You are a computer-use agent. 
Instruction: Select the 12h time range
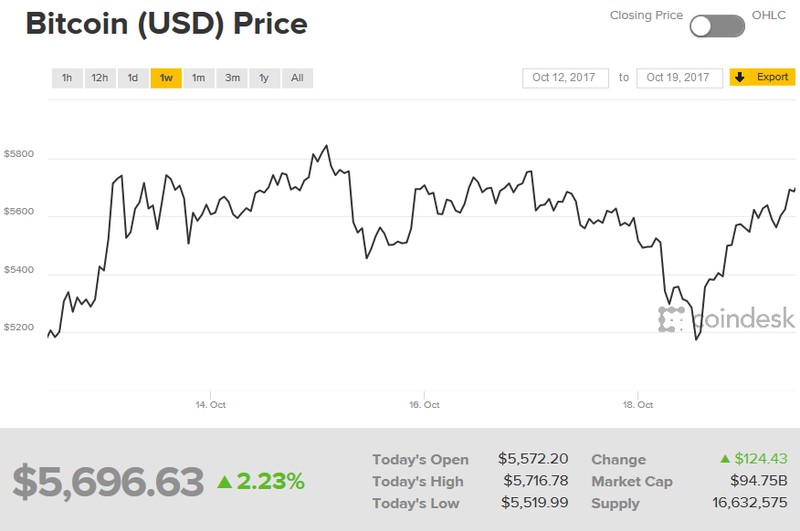point(99,78)
